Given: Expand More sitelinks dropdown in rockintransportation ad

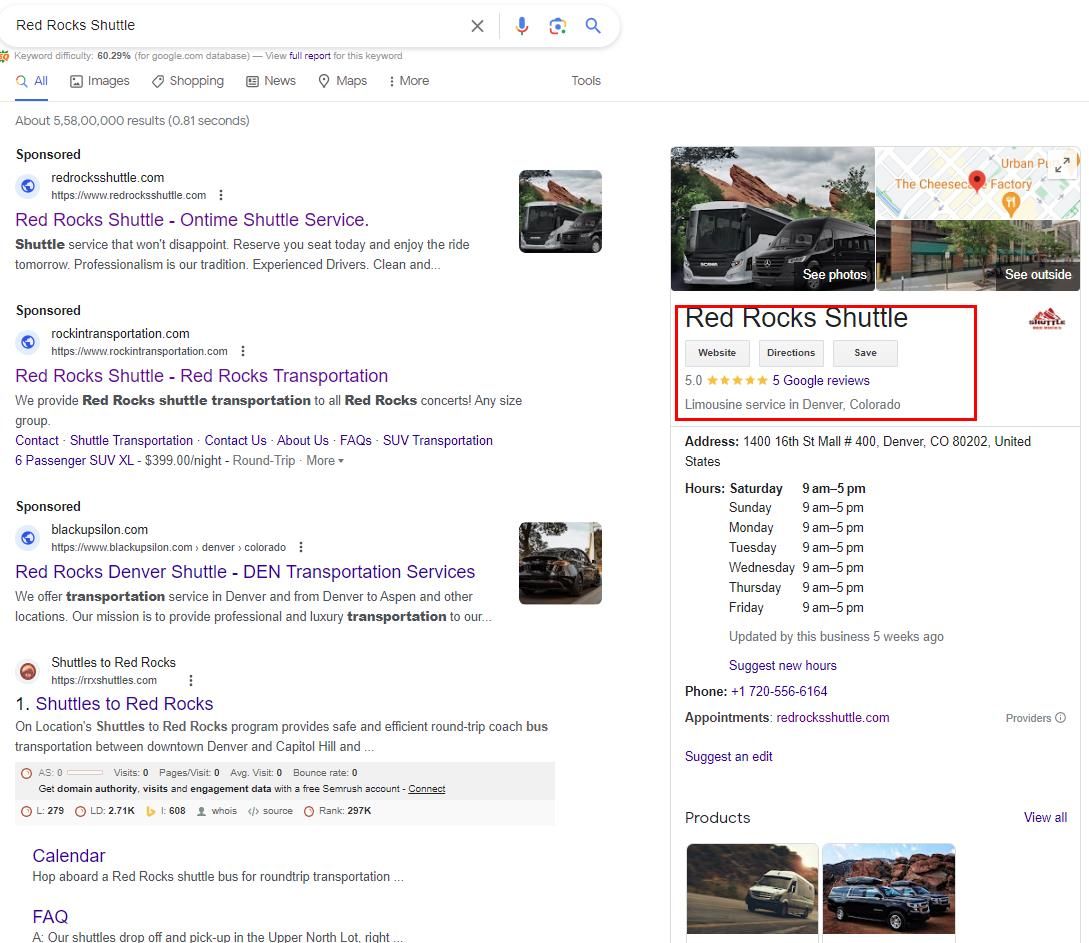Looking at the screenshot, I should [324, 461].
